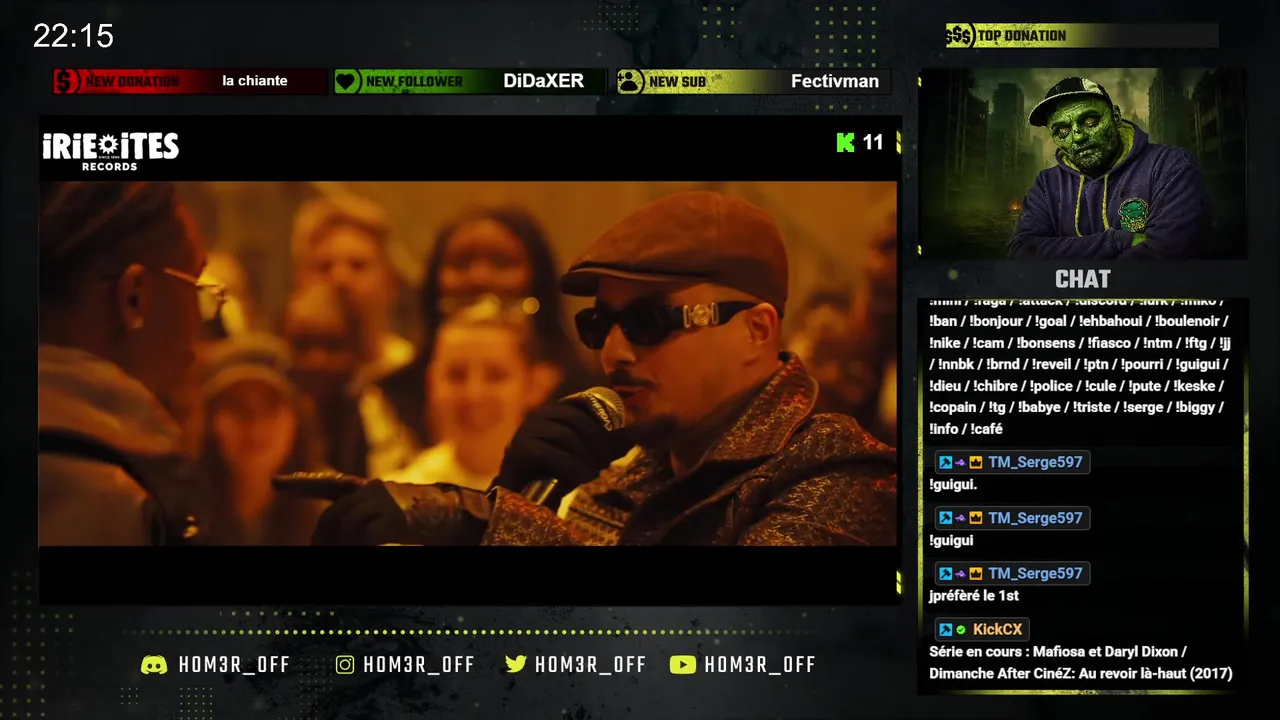The height and width of the screenshot is (720, 1280).
Task: Click the !copain command in chat
Action: pos(954,408)
